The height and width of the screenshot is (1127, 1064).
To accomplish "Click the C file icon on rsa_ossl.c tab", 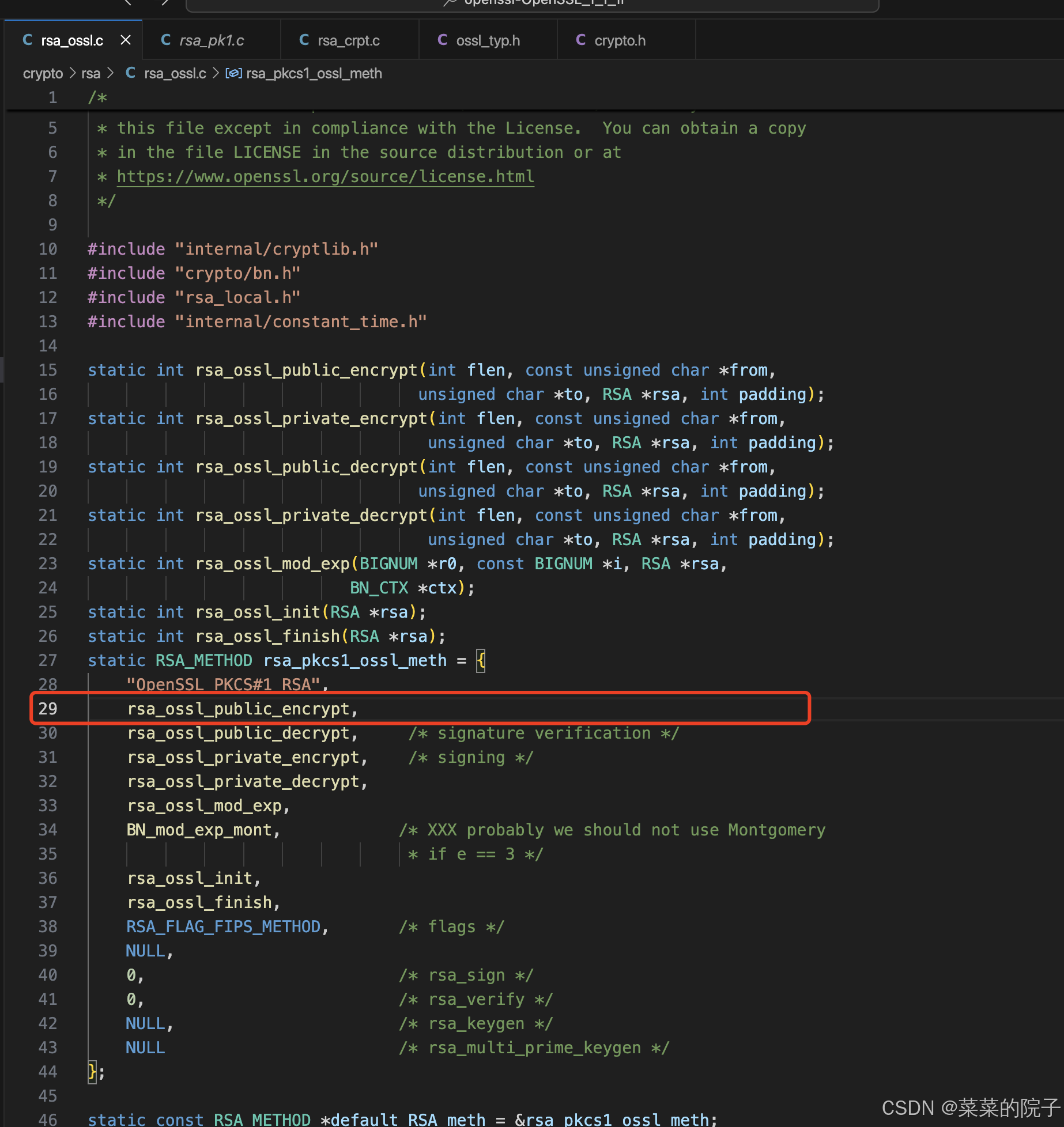I will (x=28, y=40).
